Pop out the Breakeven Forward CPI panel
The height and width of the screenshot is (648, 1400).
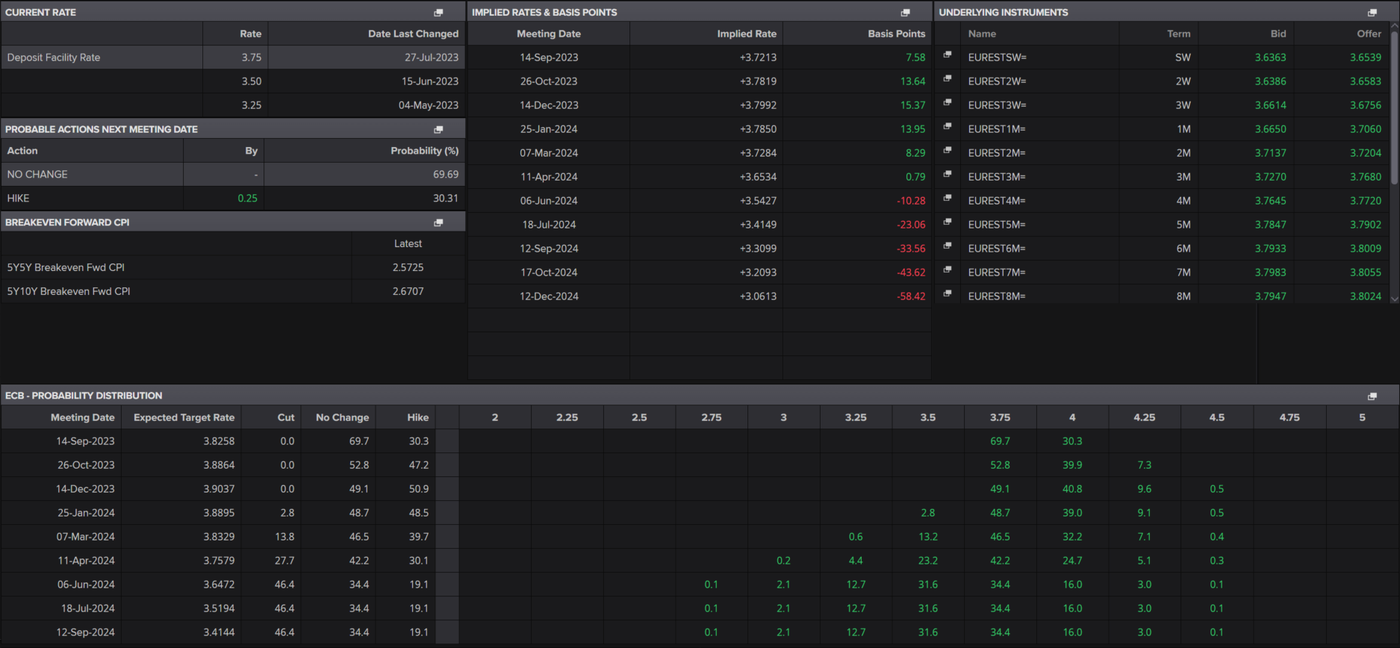pos(438,223)
